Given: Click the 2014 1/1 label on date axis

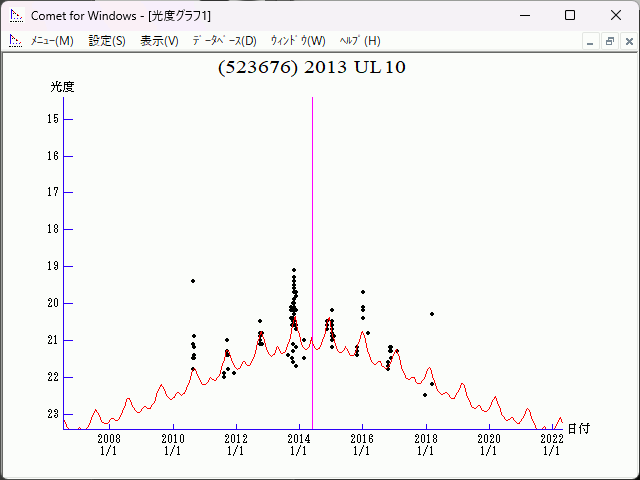Looking at the screenshot, I should click(x=298, y=444).
